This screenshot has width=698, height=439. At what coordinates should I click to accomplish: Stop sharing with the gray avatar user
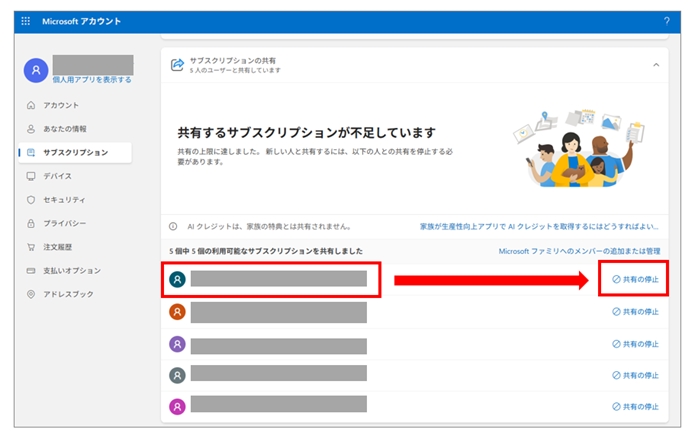click(635, 375)
